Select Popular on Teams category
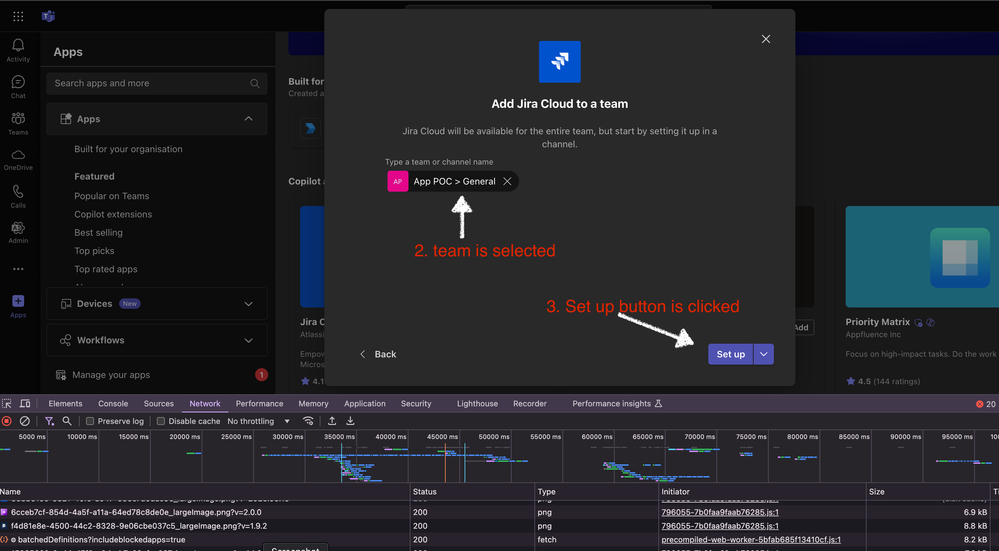This screenshot has width=999, height=551. [111, 196]
